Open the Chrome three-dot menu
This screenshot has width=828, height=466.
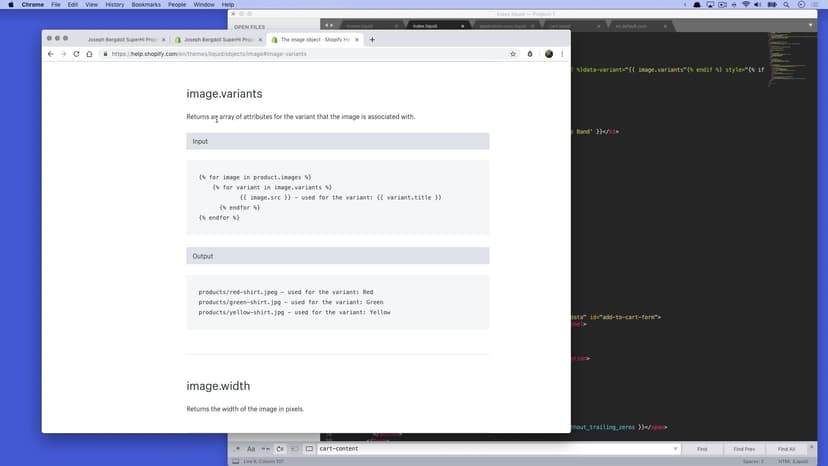[562, 54]
